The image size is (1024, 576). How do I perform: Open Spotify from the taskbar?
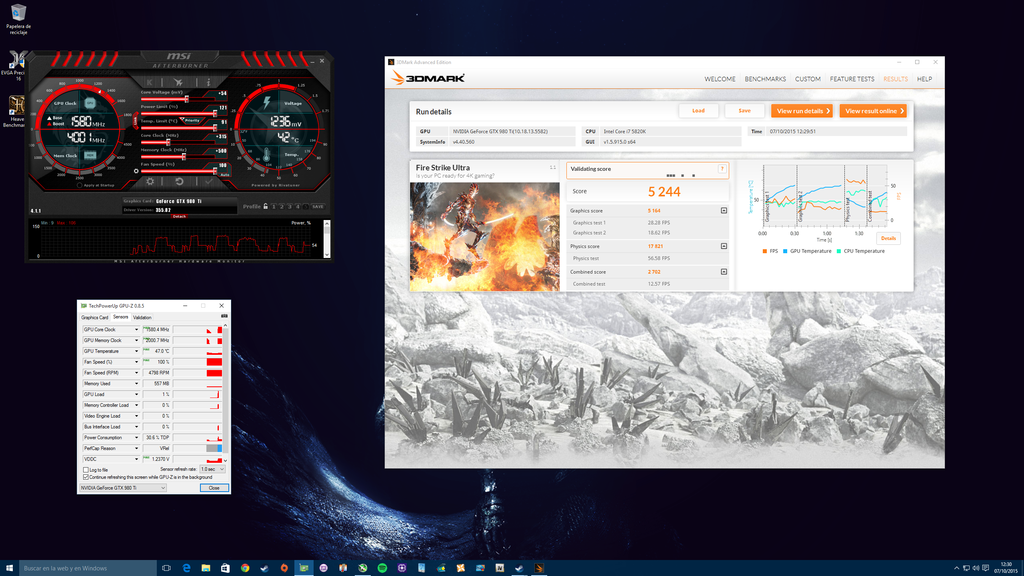click(x=382, y=568)
